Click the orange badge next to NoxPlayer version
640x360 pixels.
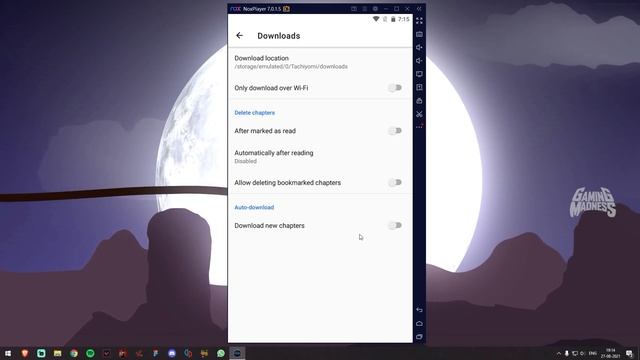pyautogui.click(x=287, y=9)
